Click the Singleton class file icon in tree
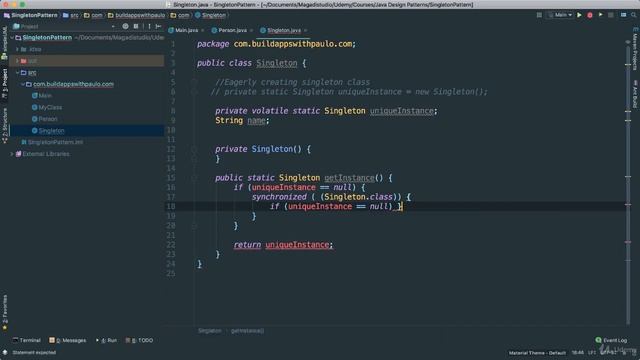The image size is (640, 360). 34,131
